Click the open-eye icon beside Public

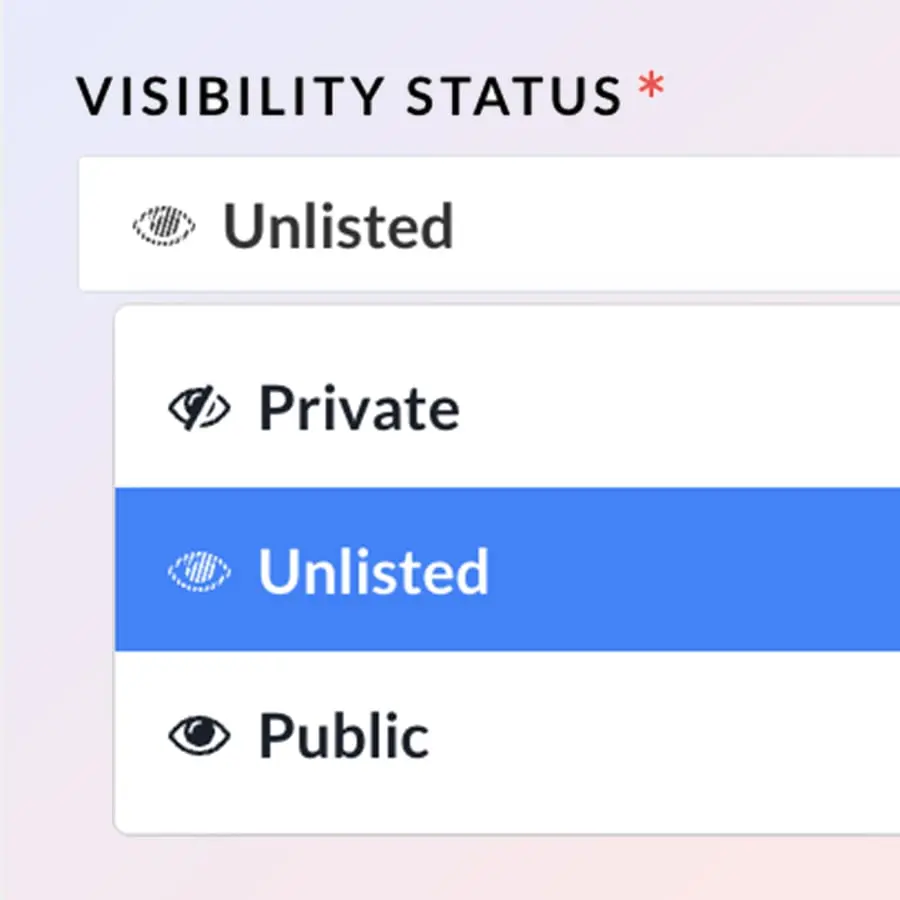click(198, 736)
